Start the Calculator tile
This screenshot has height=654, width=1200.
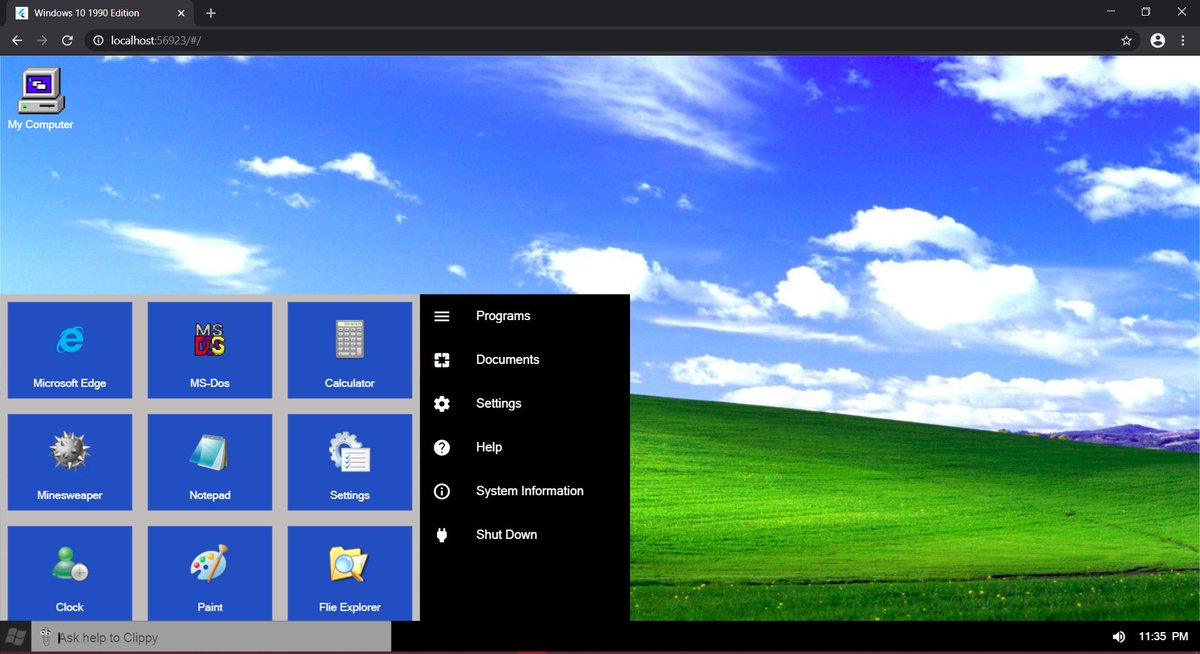click(x=350, y=350)
